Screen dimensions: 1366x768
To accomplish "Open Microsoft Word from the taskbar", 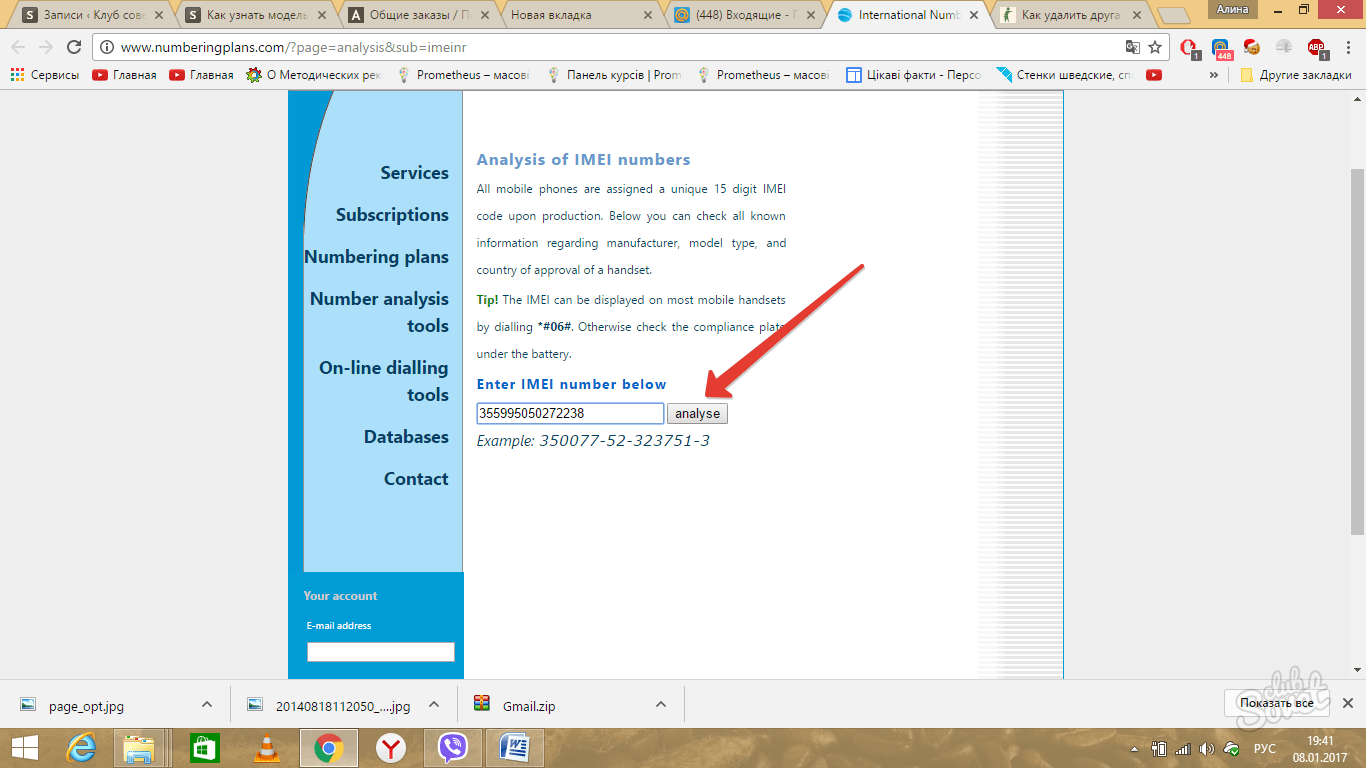I will point(515,747).
